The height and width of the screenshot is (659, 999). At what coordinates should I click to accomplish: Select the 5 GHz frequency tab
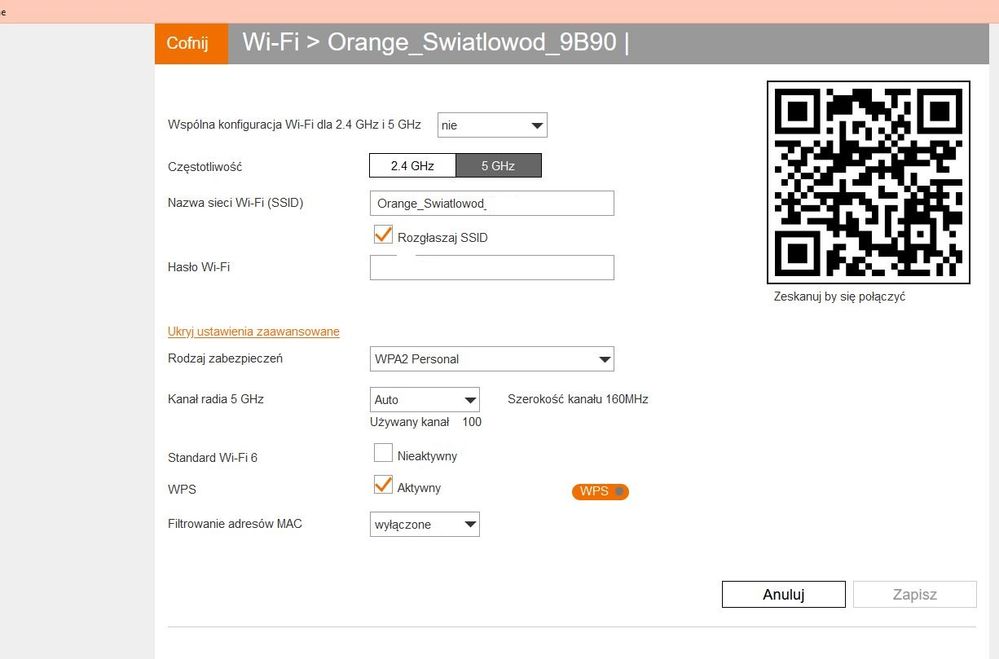coord(498,165)
